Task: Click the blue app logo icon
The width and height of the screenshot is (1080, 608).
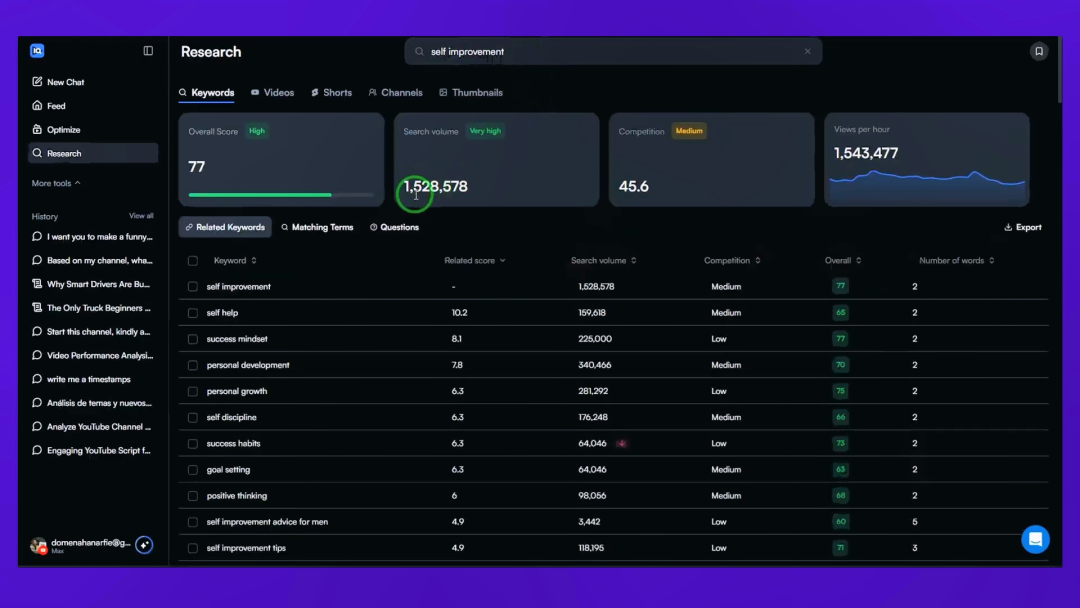Action: [x=37, y=51]
